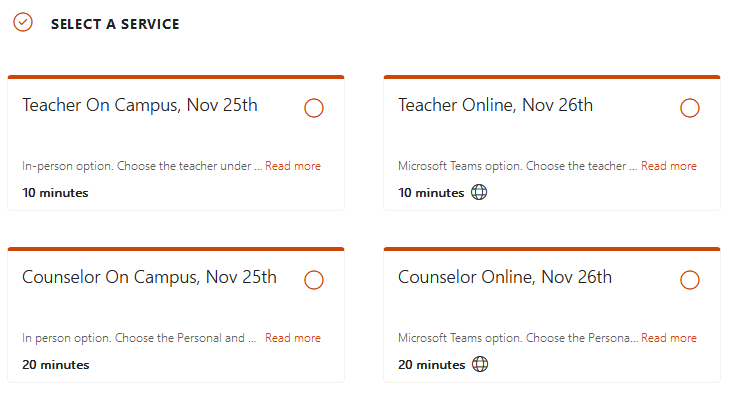Click the Teacher On Campus, Nov 25th title

click(x=140, y=105)
